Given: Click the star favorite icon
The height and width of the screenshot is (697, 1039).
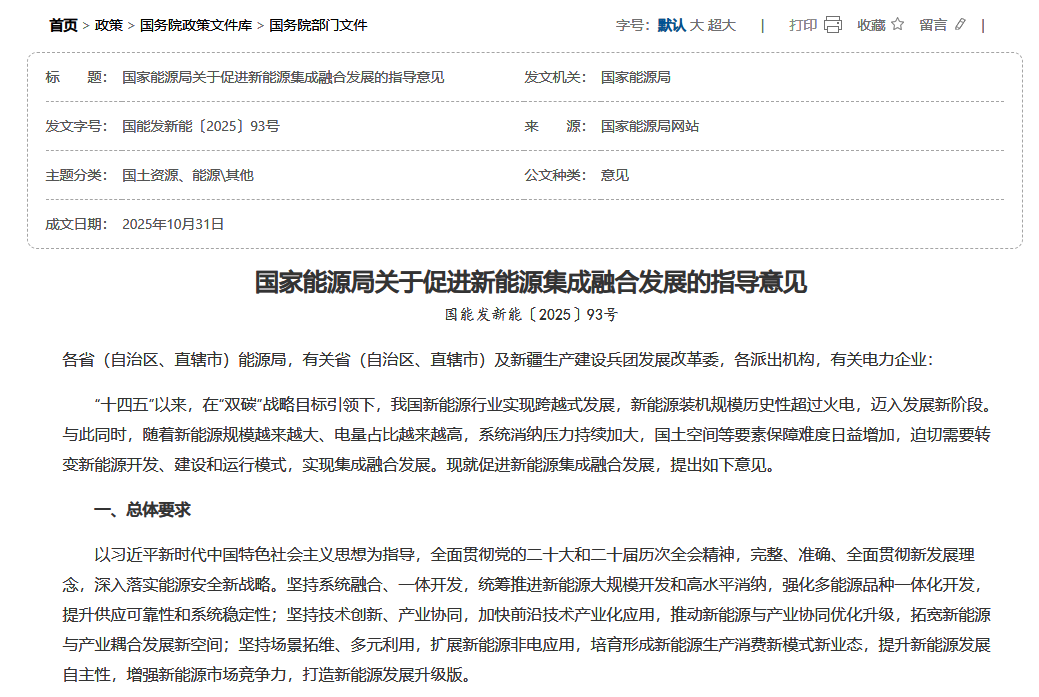Looking at the screenshot, I should point(897,25).
